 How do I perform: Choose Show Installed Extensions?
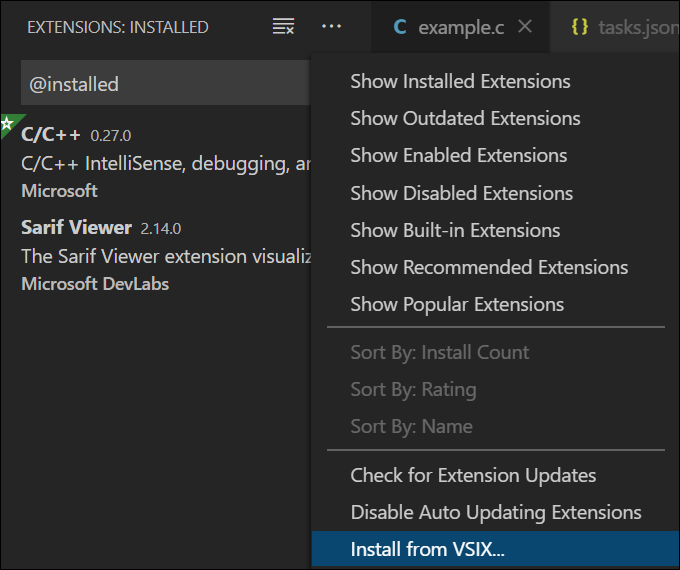[x=460, y=81]
